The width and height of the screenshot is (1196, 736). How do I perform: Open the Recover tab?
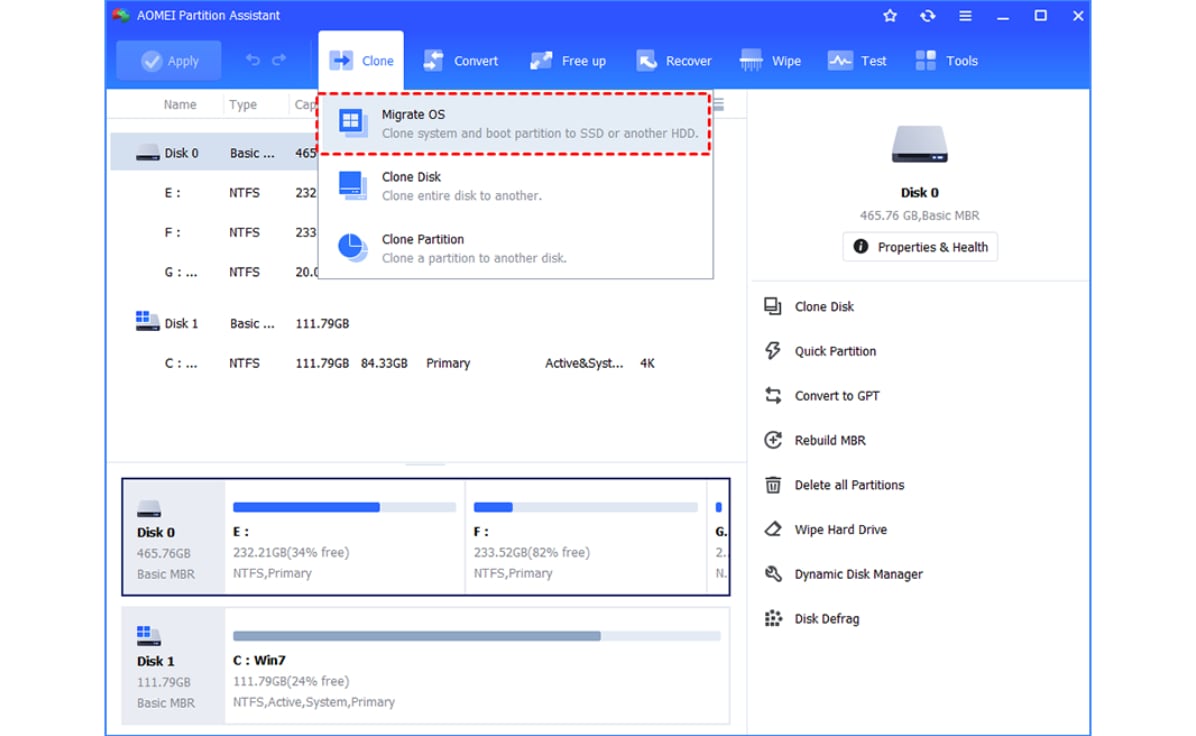(674, 61)
